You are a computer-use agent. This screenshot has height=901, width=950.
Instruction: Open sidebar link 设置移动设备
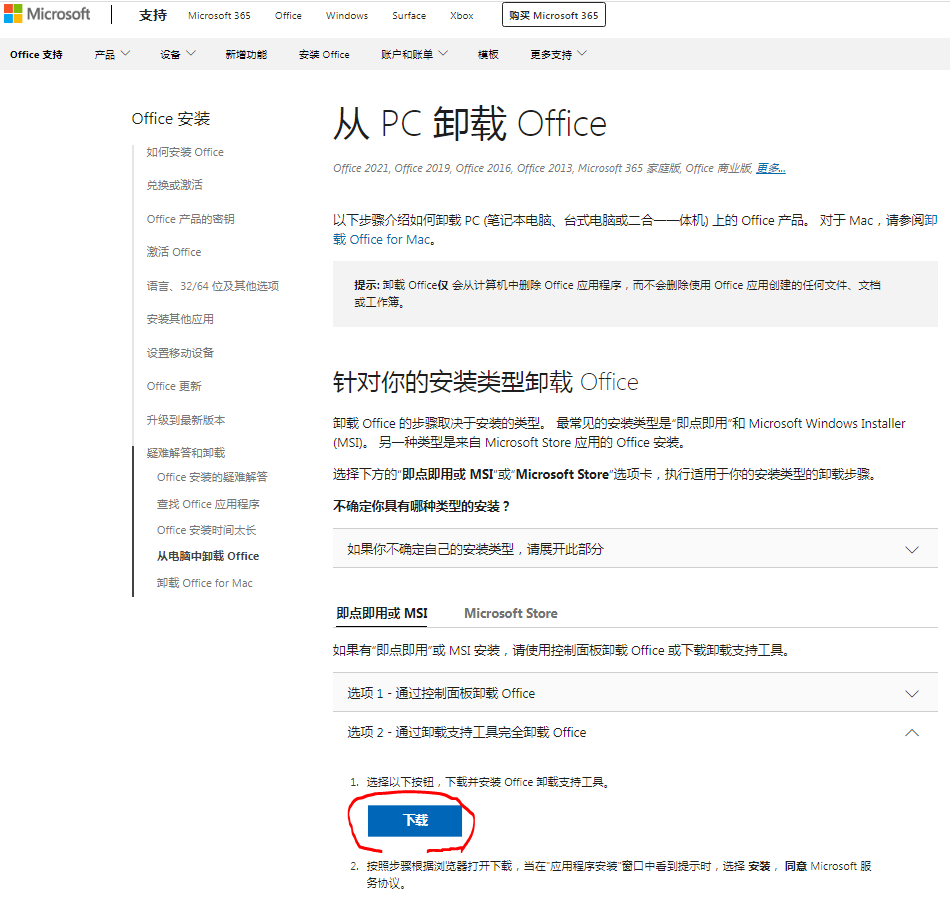[180, 353]
